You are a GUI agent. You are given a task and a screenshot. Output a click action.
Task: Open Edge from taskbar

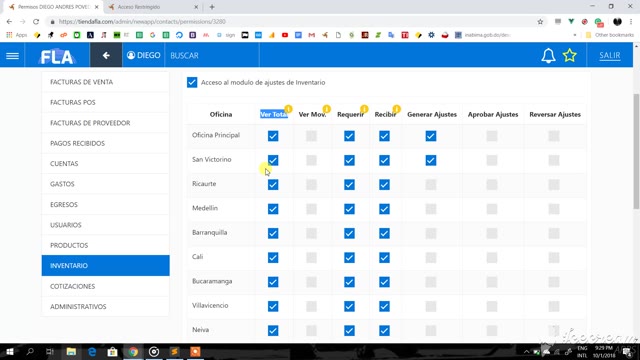click(92, 351)
